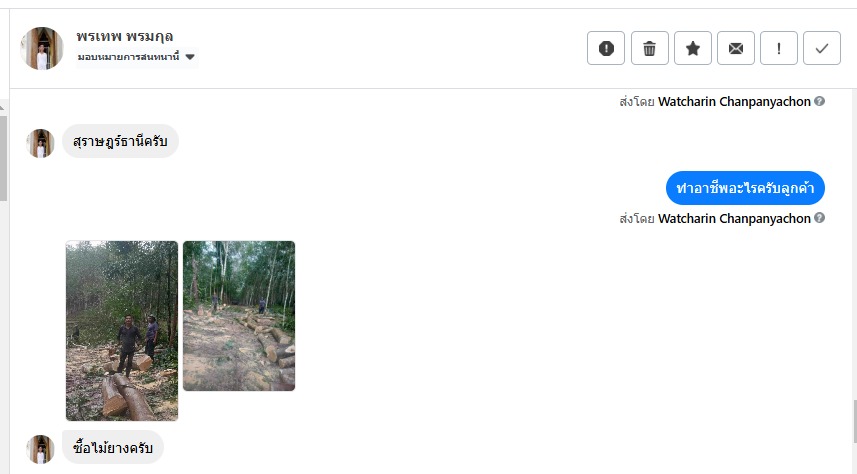Select the blue ทำอาชีพอะไรครับลูกค้า message bubble
The height and width of the screenshot is (474, 857).
pyautogui.click(x=745, y=188)
